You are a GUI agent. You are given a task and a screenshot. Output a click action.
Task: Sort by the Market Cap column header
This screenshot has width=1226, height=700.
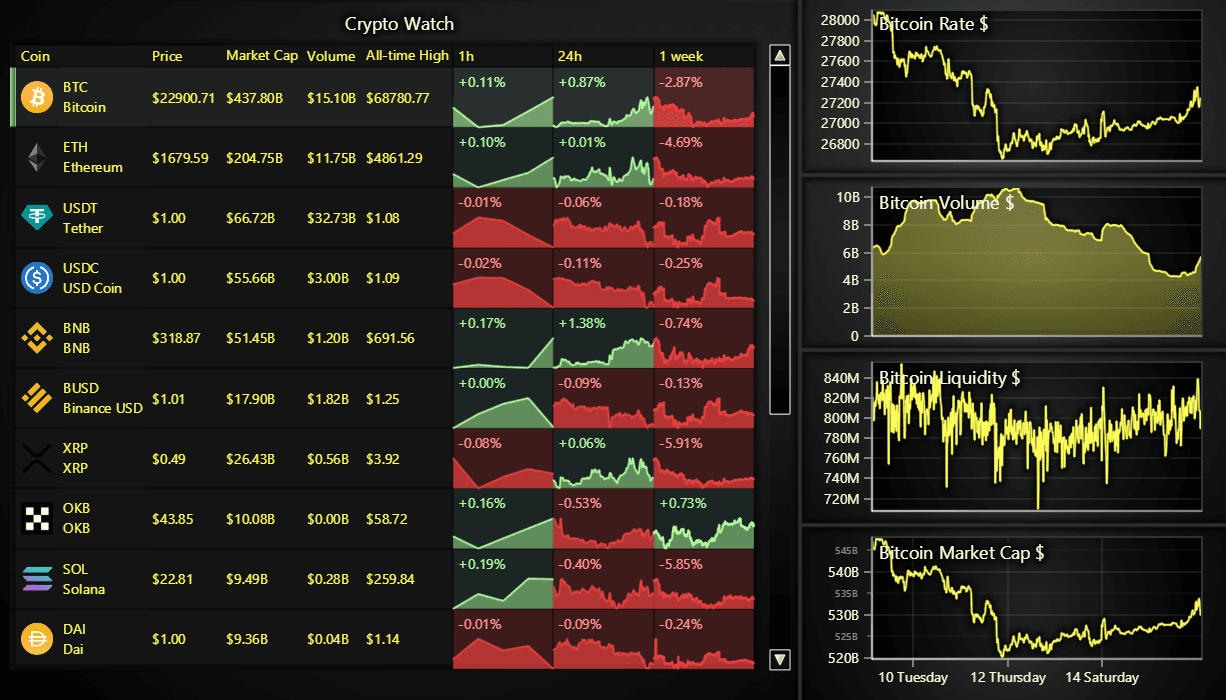tap(262, 56)
